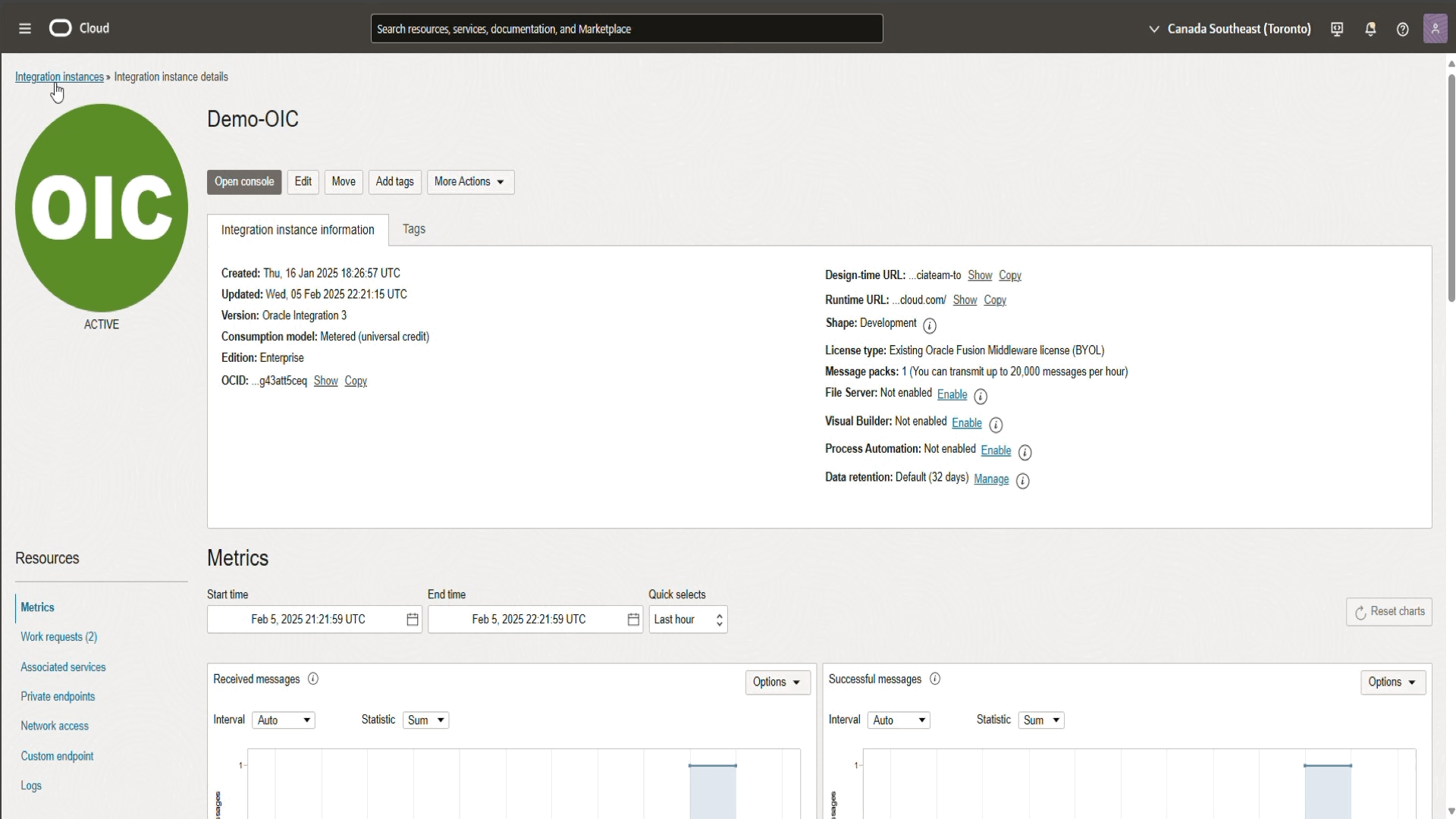The width and height of the screenshot is (1456, 819).
Task: Expand Options menu for Successful messages chart
Action: point(1392,682)
